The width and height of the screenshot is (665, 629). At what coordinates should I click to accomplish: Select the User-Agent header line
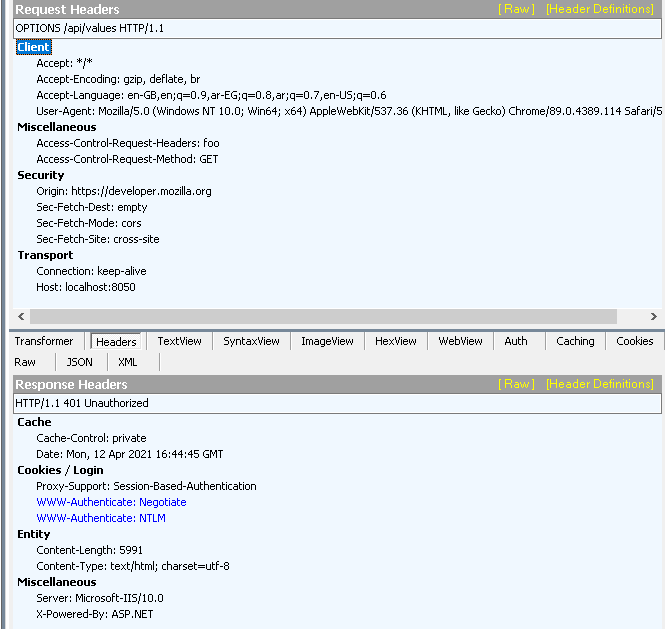tap(349, 111)
